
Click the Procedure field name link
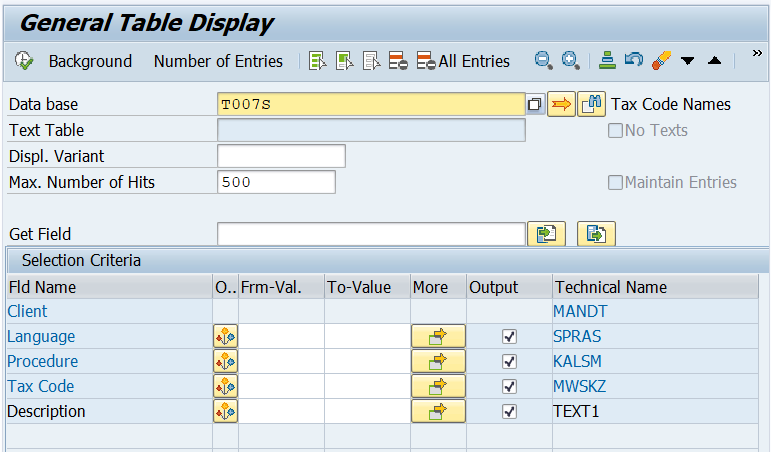click(43, 362)
